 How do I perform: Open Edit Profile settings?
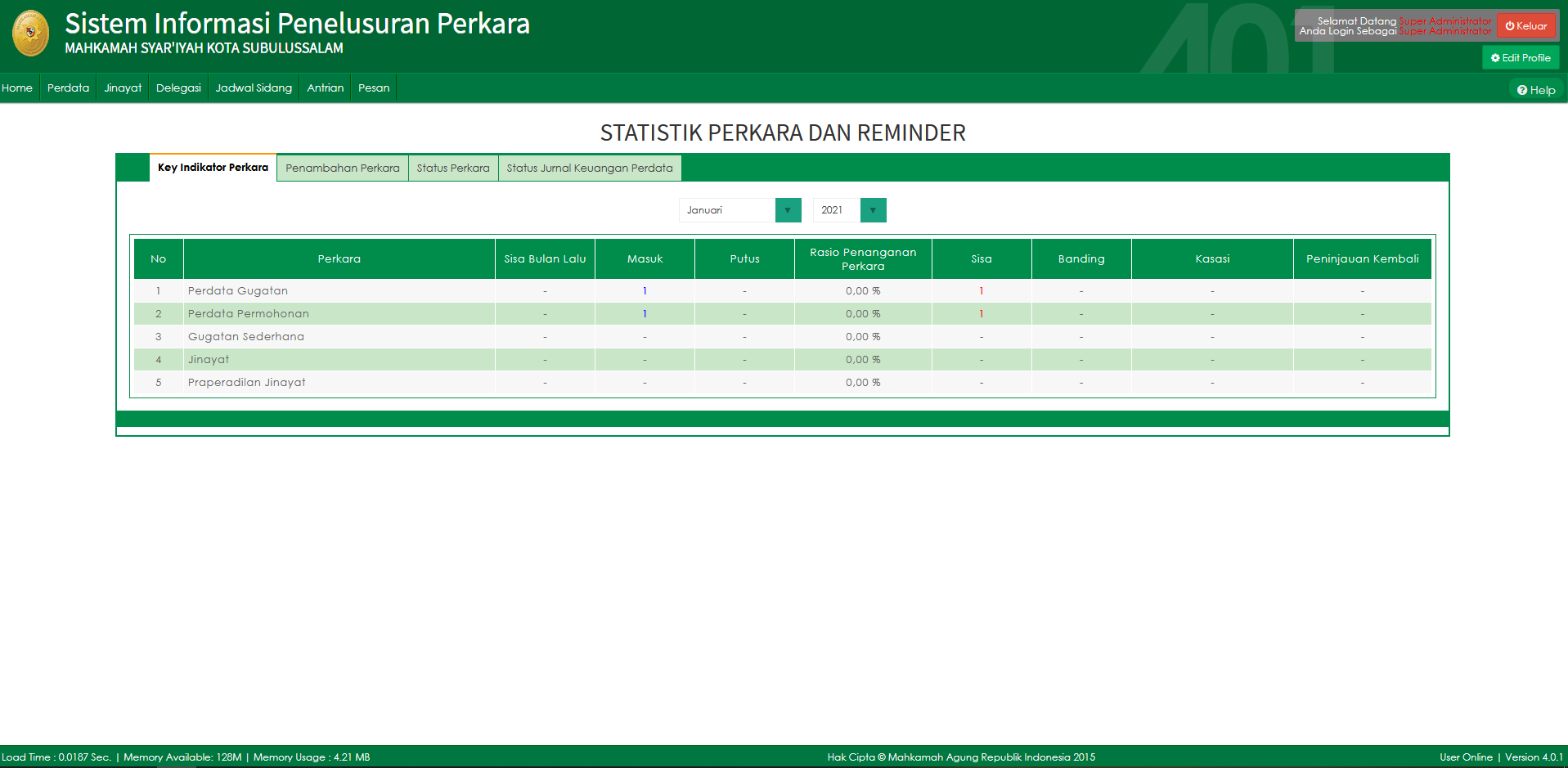pyautogui.click(x=1521, y=58)
